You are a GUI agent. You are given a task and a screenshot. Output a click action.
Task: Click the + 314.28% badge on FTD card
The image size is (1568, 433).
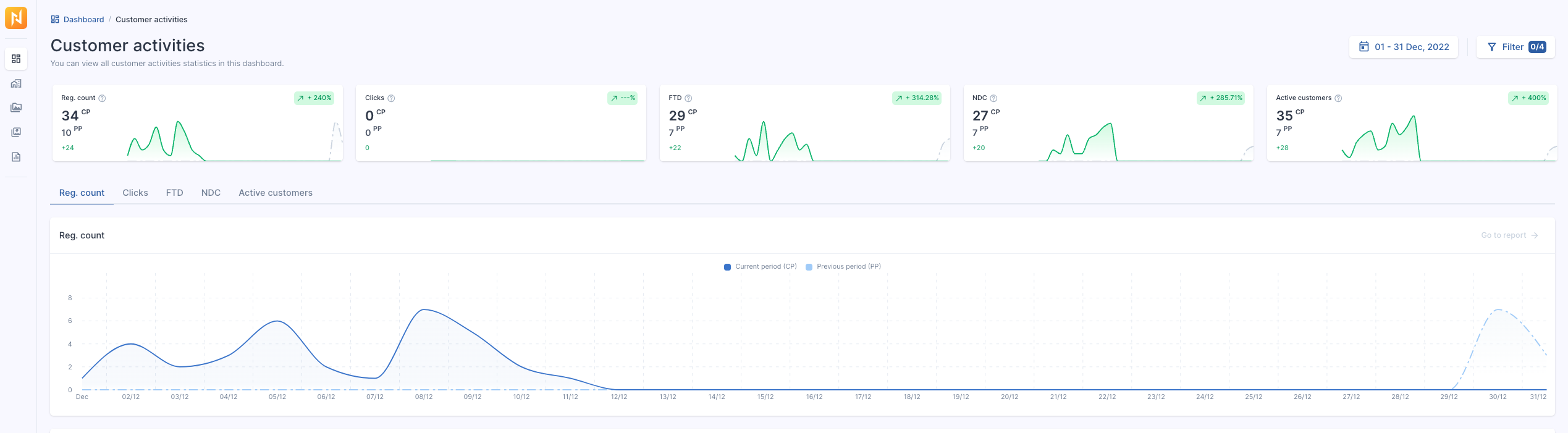tap(917, 98)
